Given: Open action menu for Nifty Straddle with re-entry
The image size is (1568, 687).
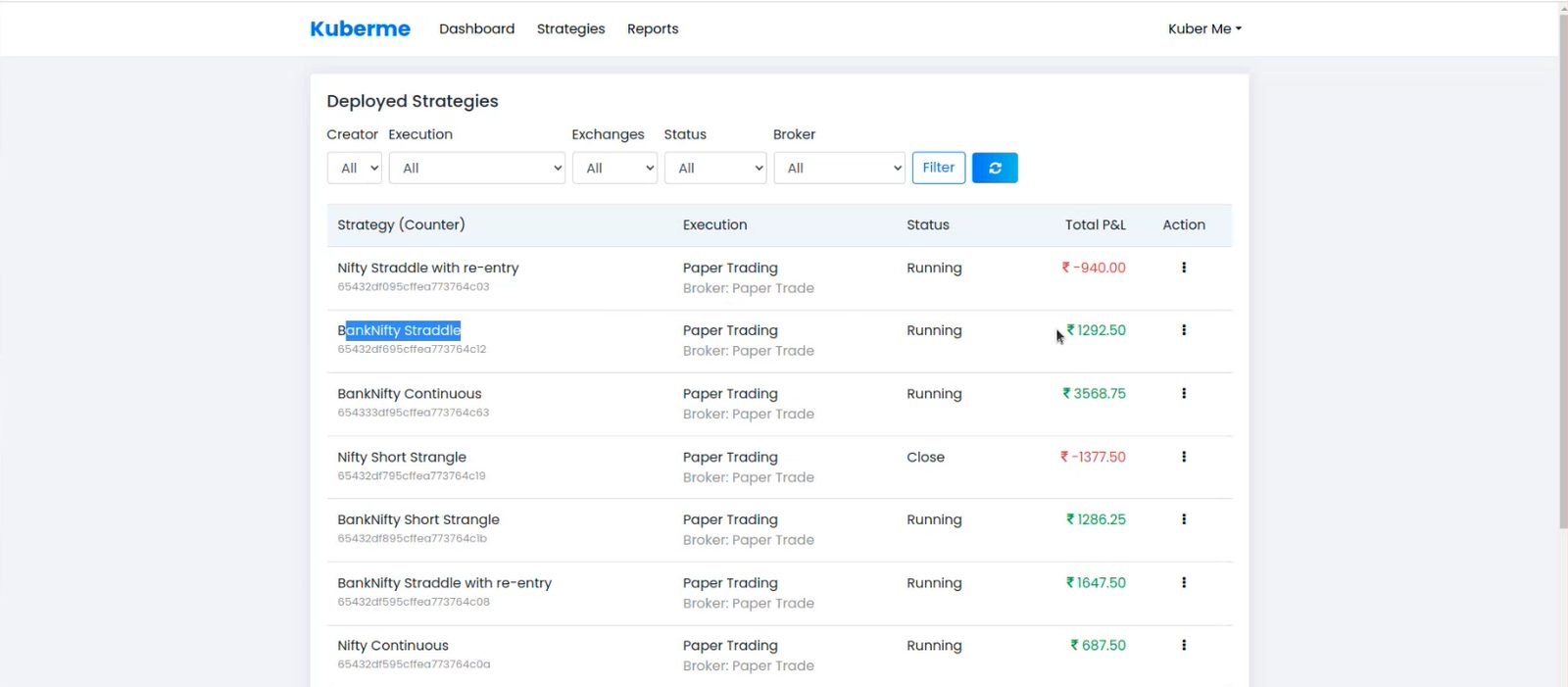Looking at the screenshot, I should [x=1184, y=268].
